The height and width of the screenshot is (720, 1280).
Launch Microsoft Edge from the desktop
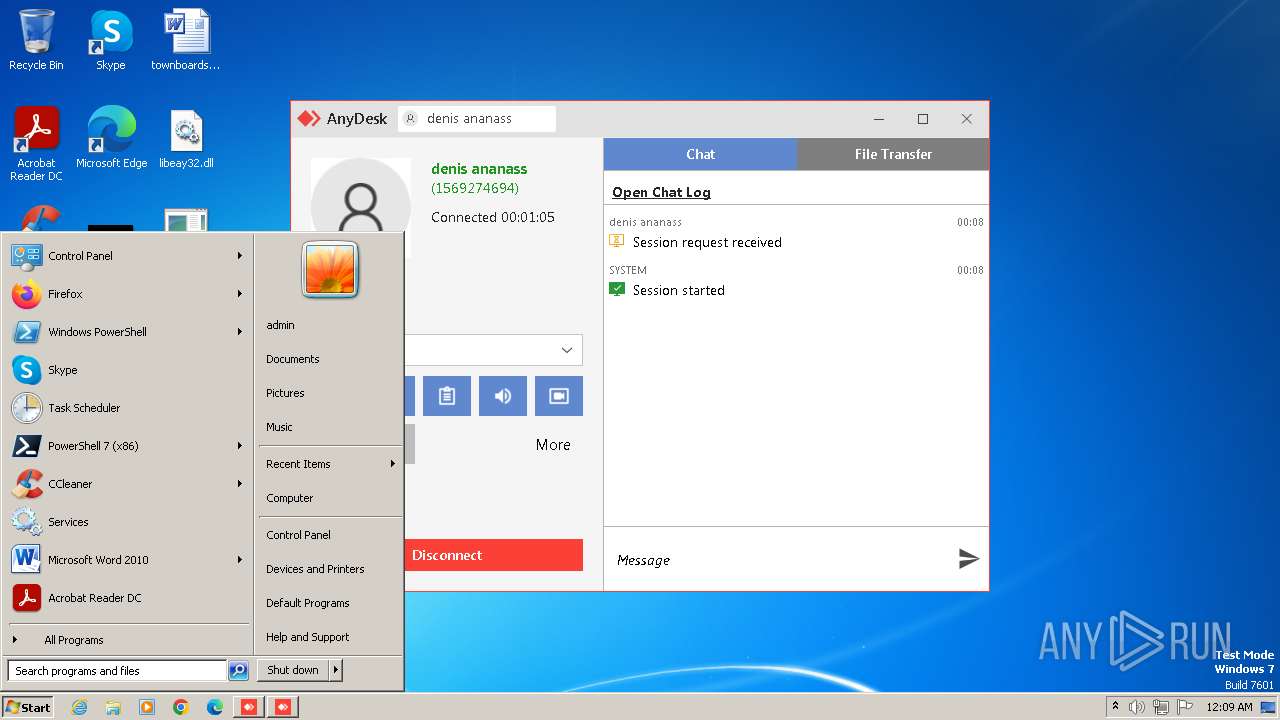tap(111, 138)
